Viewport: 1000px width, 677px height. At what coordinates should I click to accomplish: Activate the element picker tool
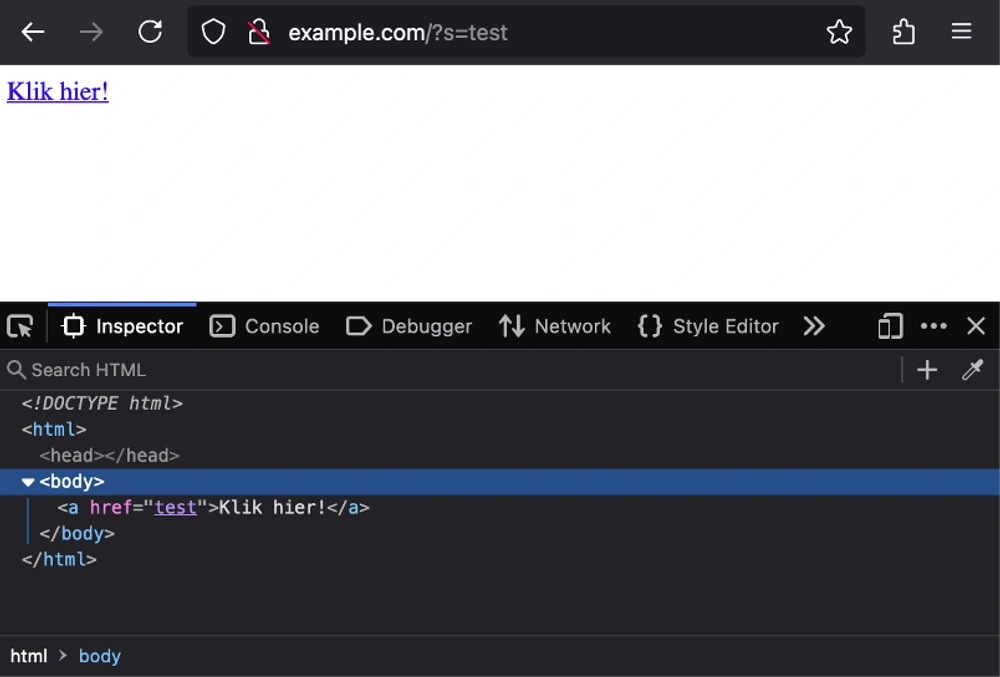pos(20,326)
